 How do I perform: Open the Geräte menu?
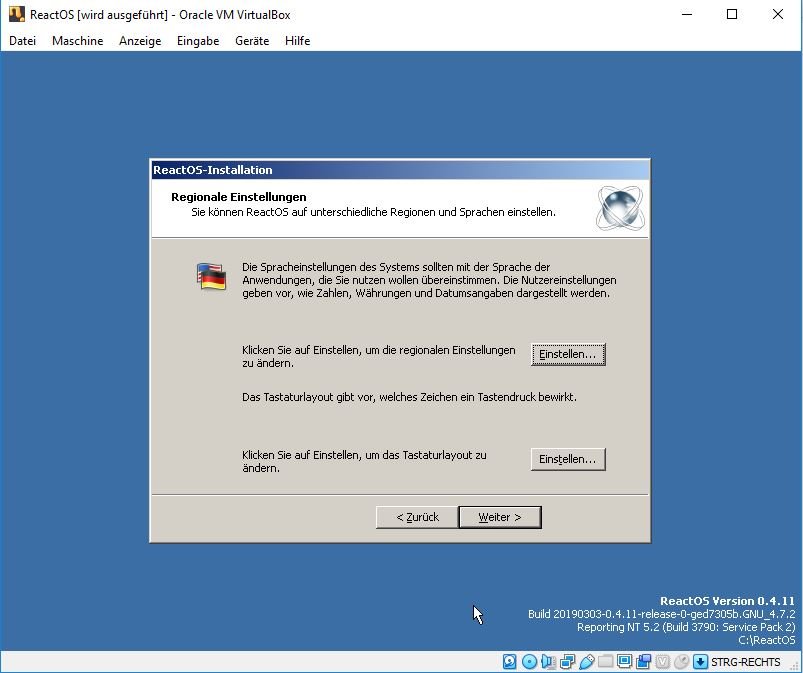pyautogui.click(x=252, y=41)
